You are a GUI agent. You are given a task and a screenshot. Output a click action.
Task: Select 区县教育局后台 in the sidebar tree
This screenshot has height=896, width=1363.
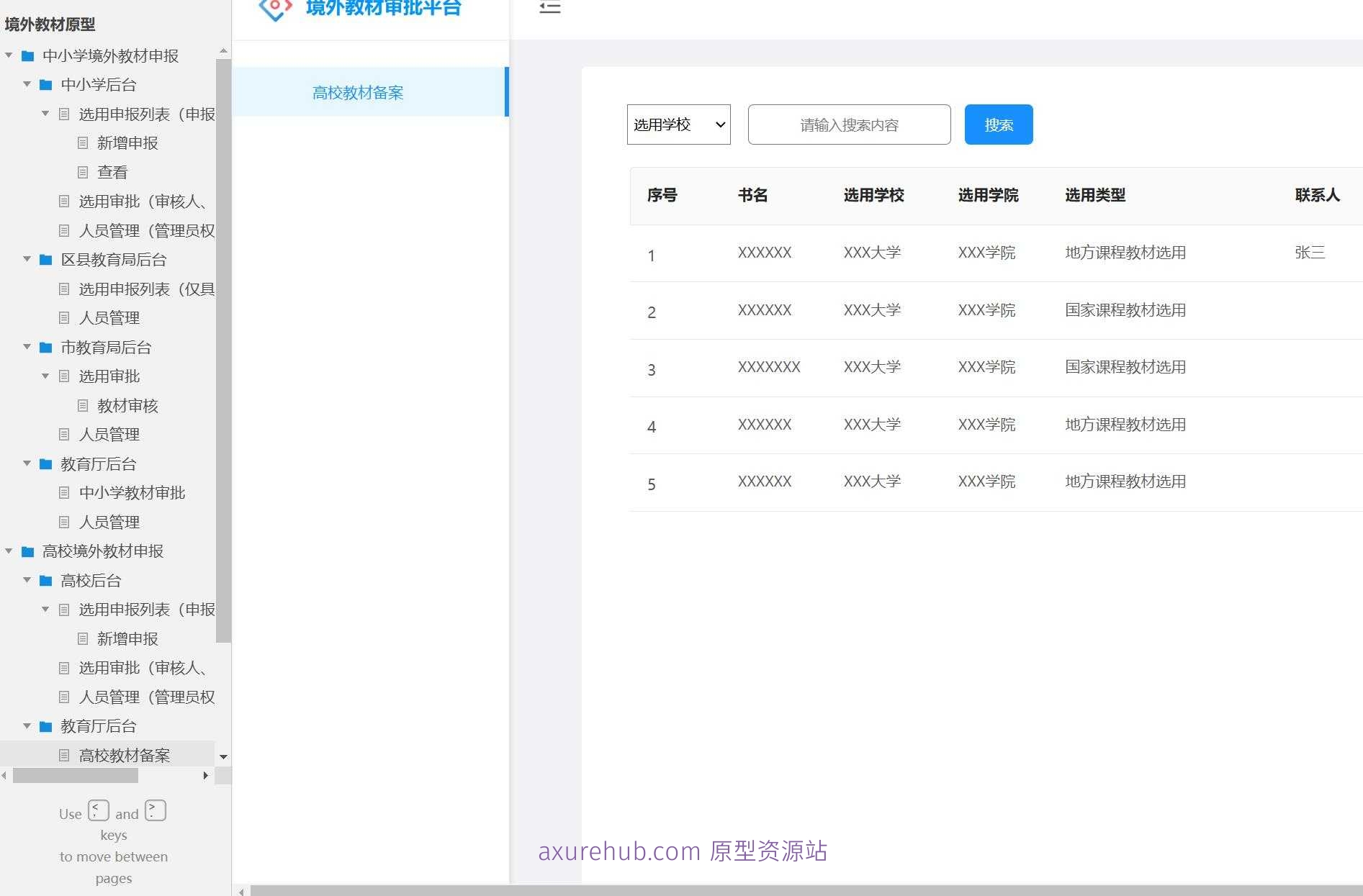114,259
